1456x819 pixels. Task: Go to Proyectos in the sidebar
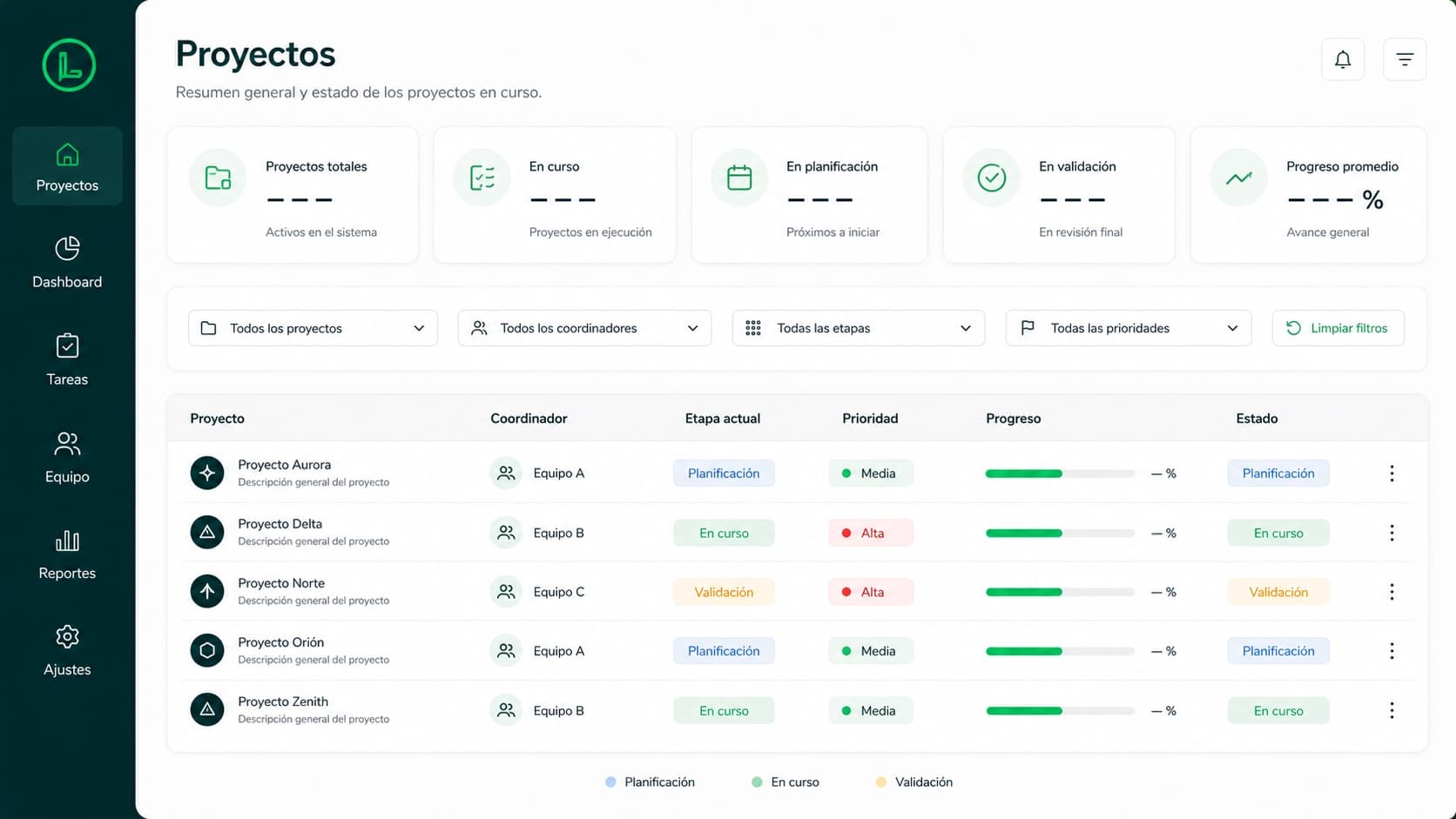pos(67,166)
